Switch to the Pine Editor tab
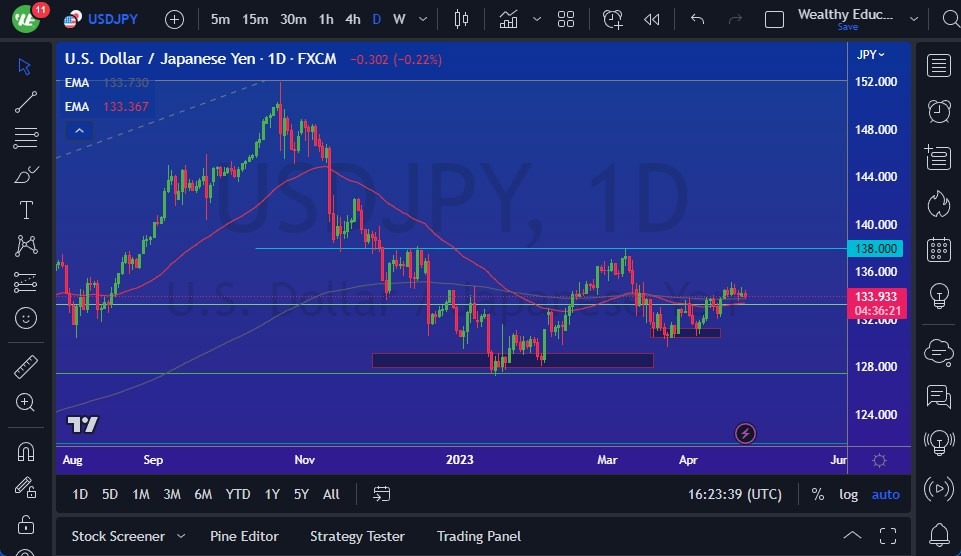 (x=244, y=536)
